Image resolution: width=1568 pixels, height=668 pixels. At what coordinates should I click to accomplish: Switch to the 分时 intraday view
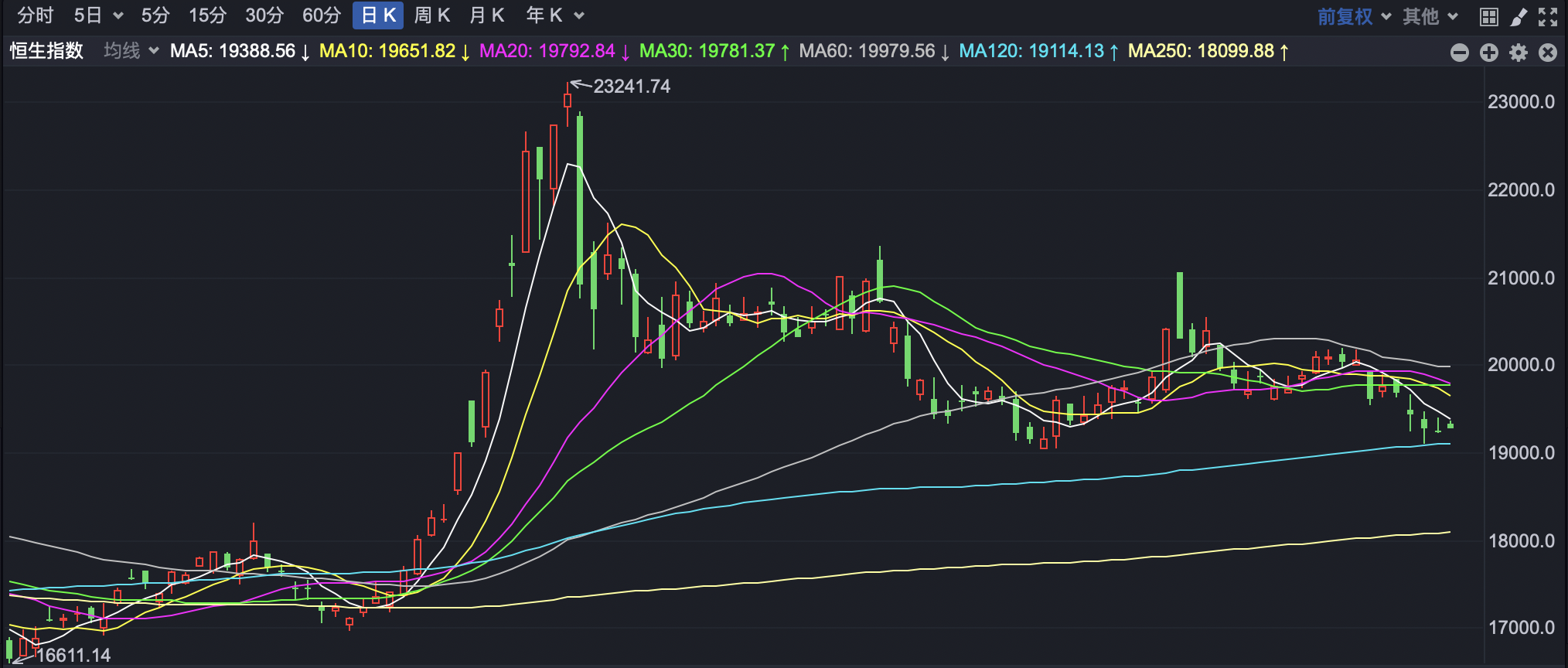pos(36,15)
